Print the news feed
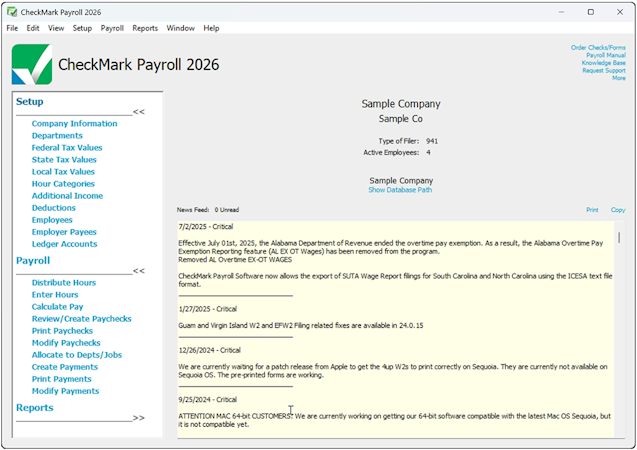Screen dimensions: 637x450 (592, 210)
